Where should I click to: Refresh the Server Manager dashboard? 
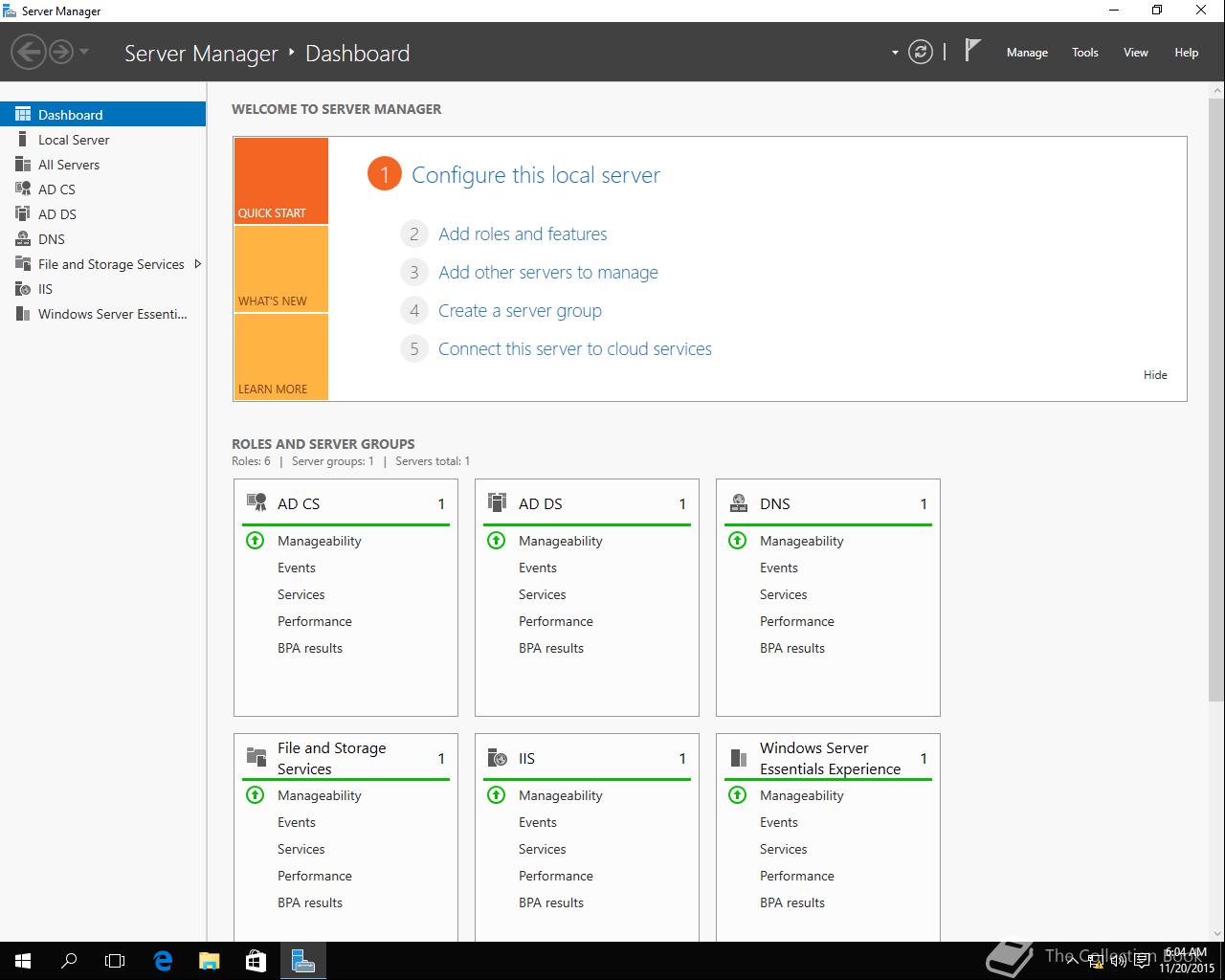coord(921,53)
